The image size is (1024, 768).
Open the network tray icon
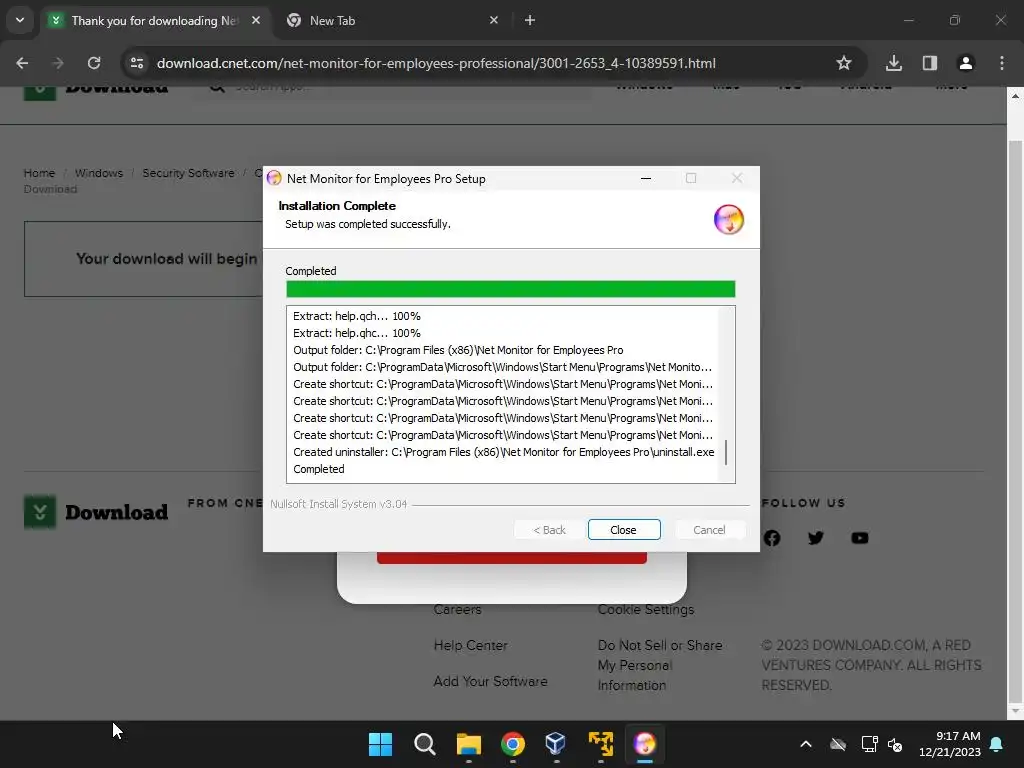click(869, 744)
